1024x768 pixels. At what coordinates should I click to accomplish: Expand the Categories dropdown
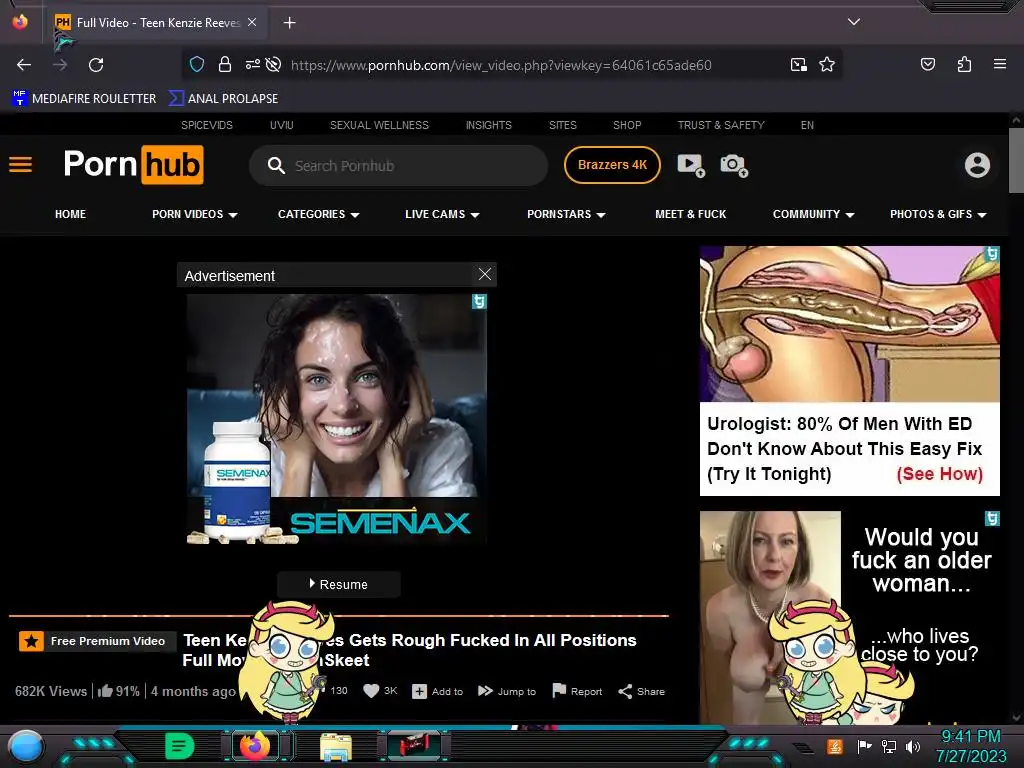(x=319, y=214)
